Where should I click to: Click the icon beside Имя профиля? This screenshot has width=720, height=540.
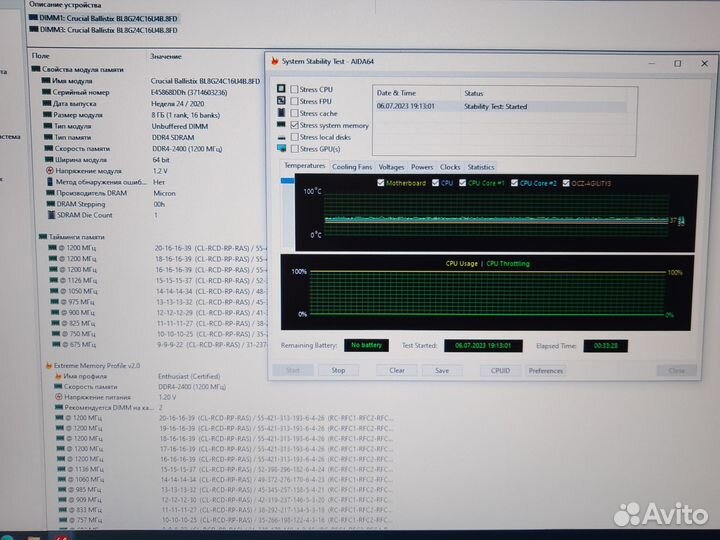58,376
